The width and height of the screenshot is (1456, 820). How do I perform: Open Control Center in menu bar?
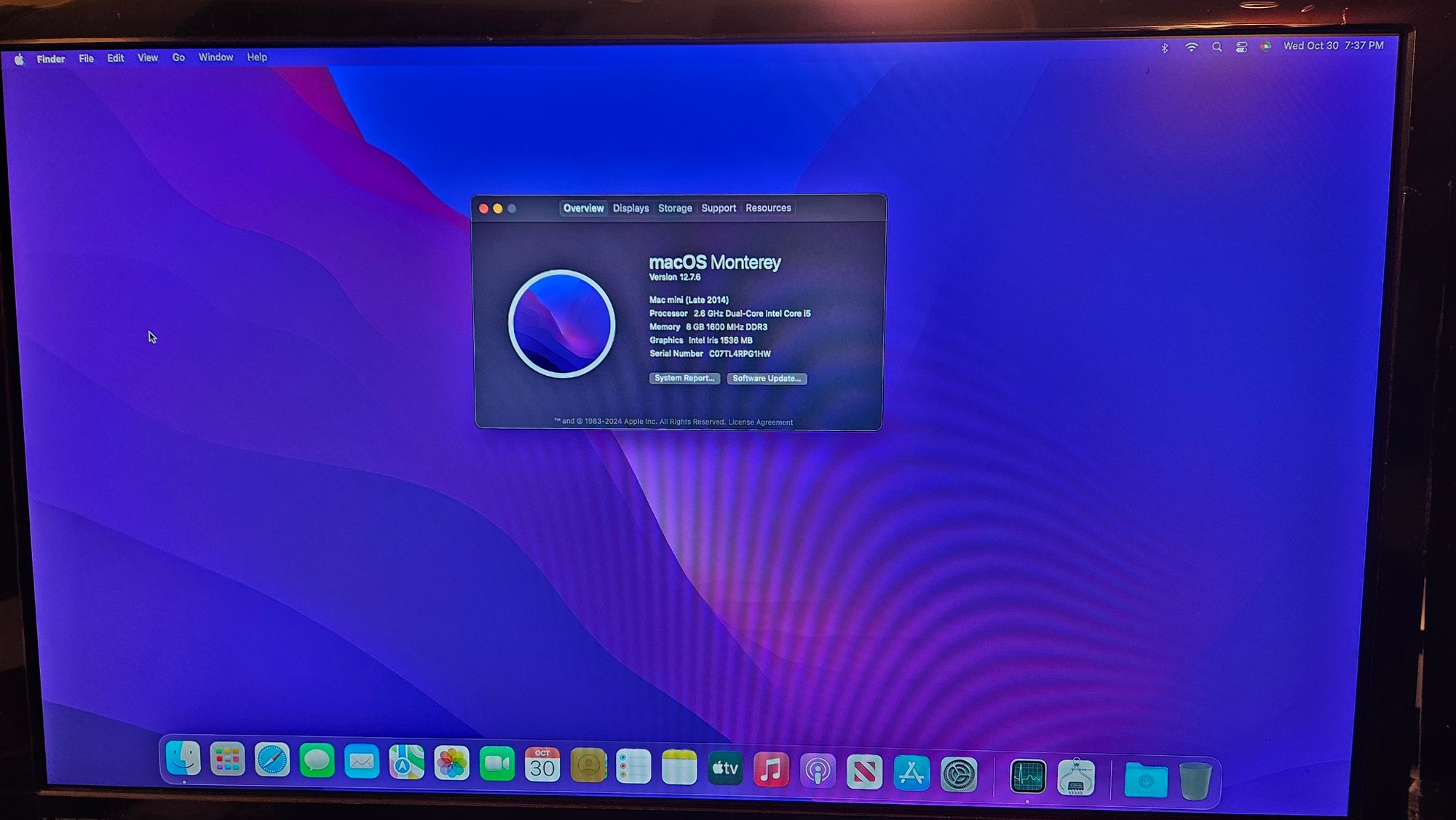1241,47
